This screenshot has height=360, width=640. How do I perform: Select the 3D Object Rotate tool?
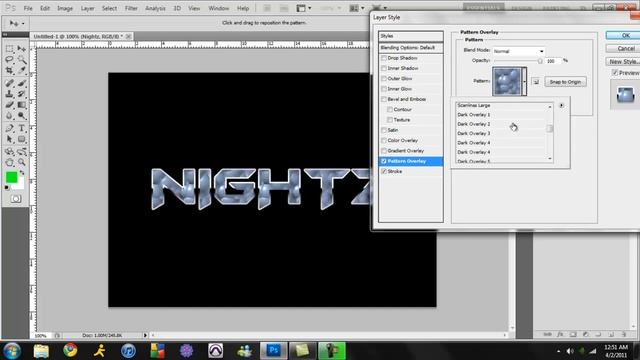[9, 152]
